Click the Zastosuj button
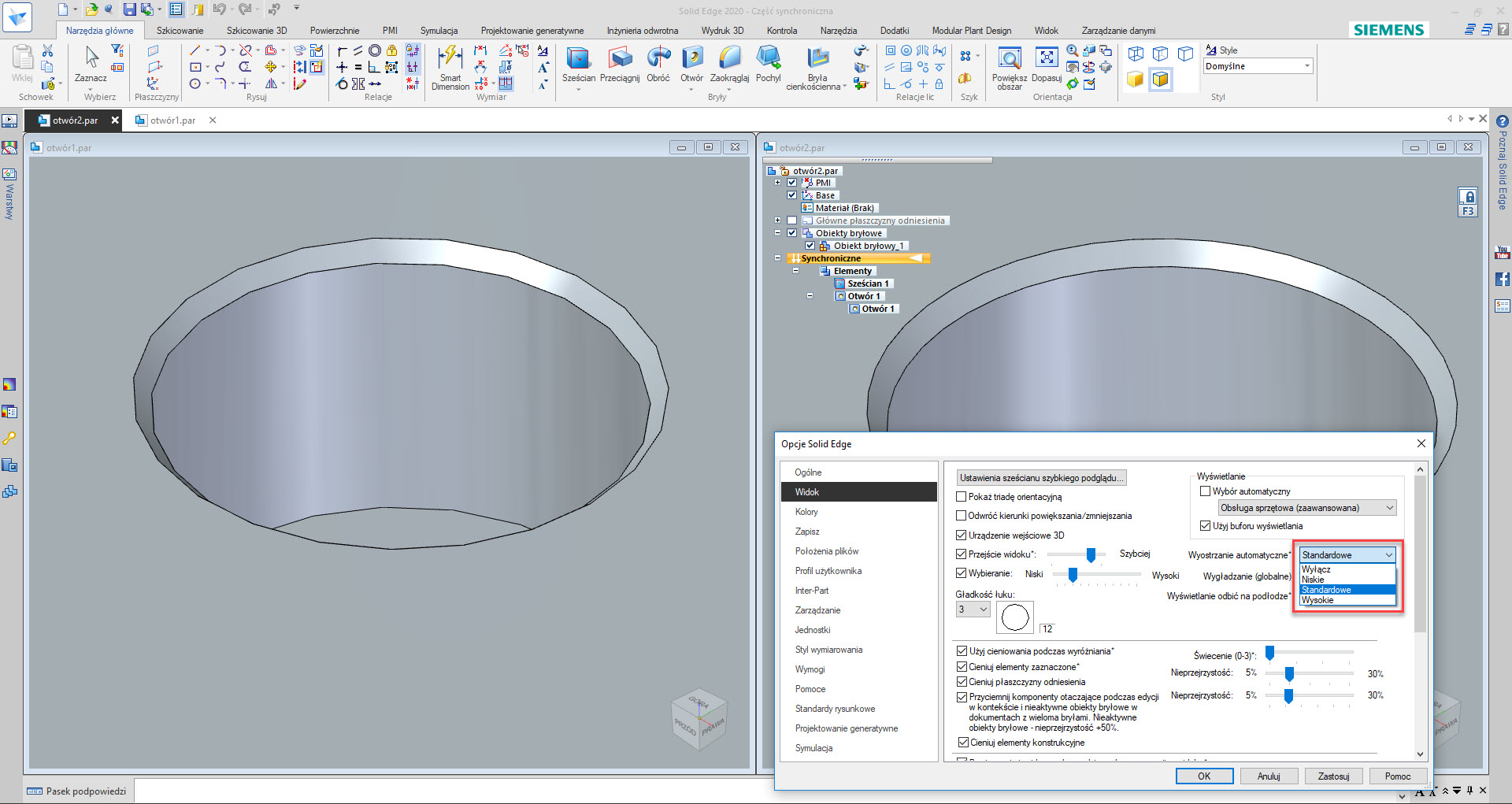The width and height of the screenshot is (1512, 804). (1333, 776)
